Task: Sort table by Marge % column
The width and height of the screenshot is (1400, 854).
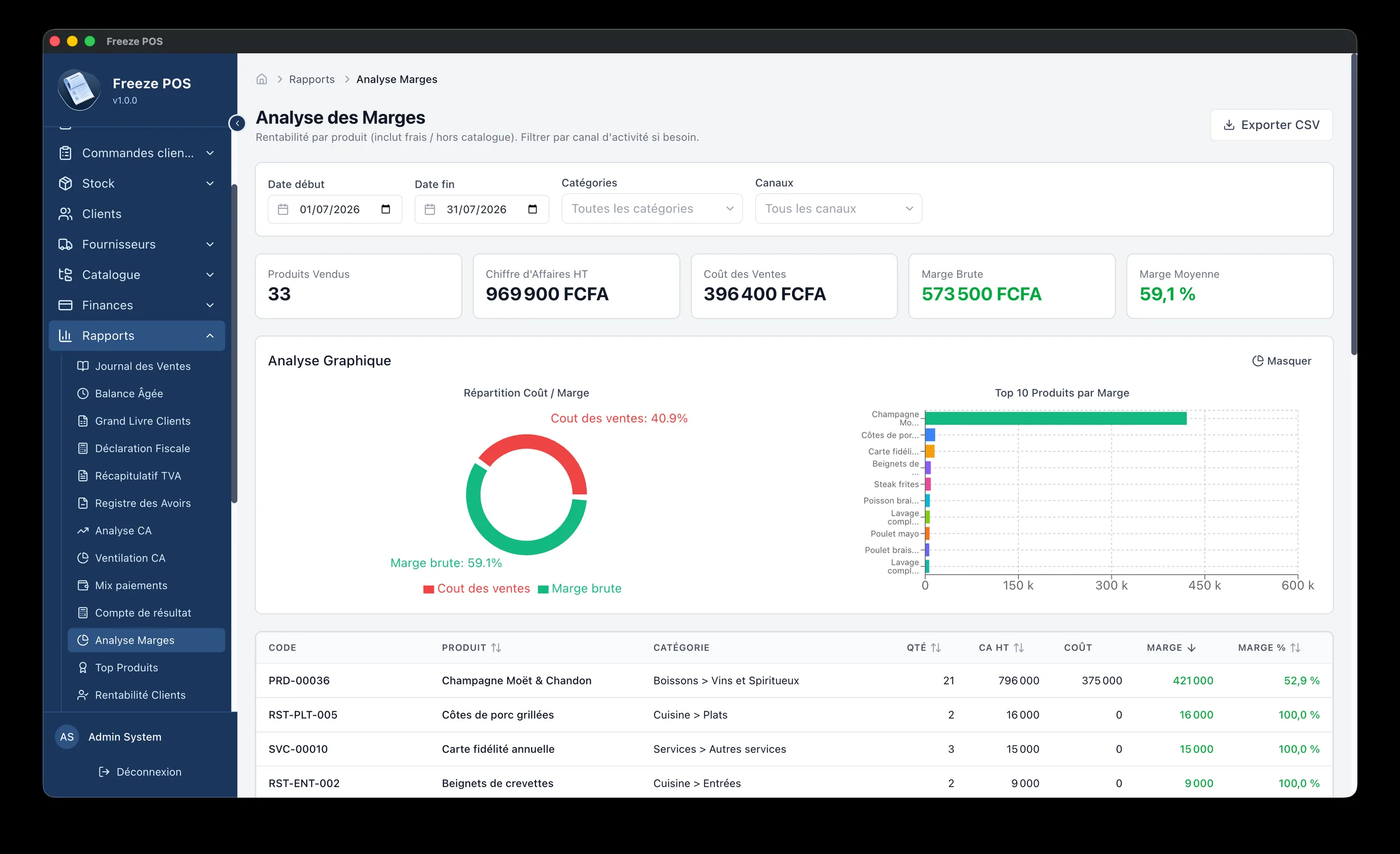Action: 1269,648
